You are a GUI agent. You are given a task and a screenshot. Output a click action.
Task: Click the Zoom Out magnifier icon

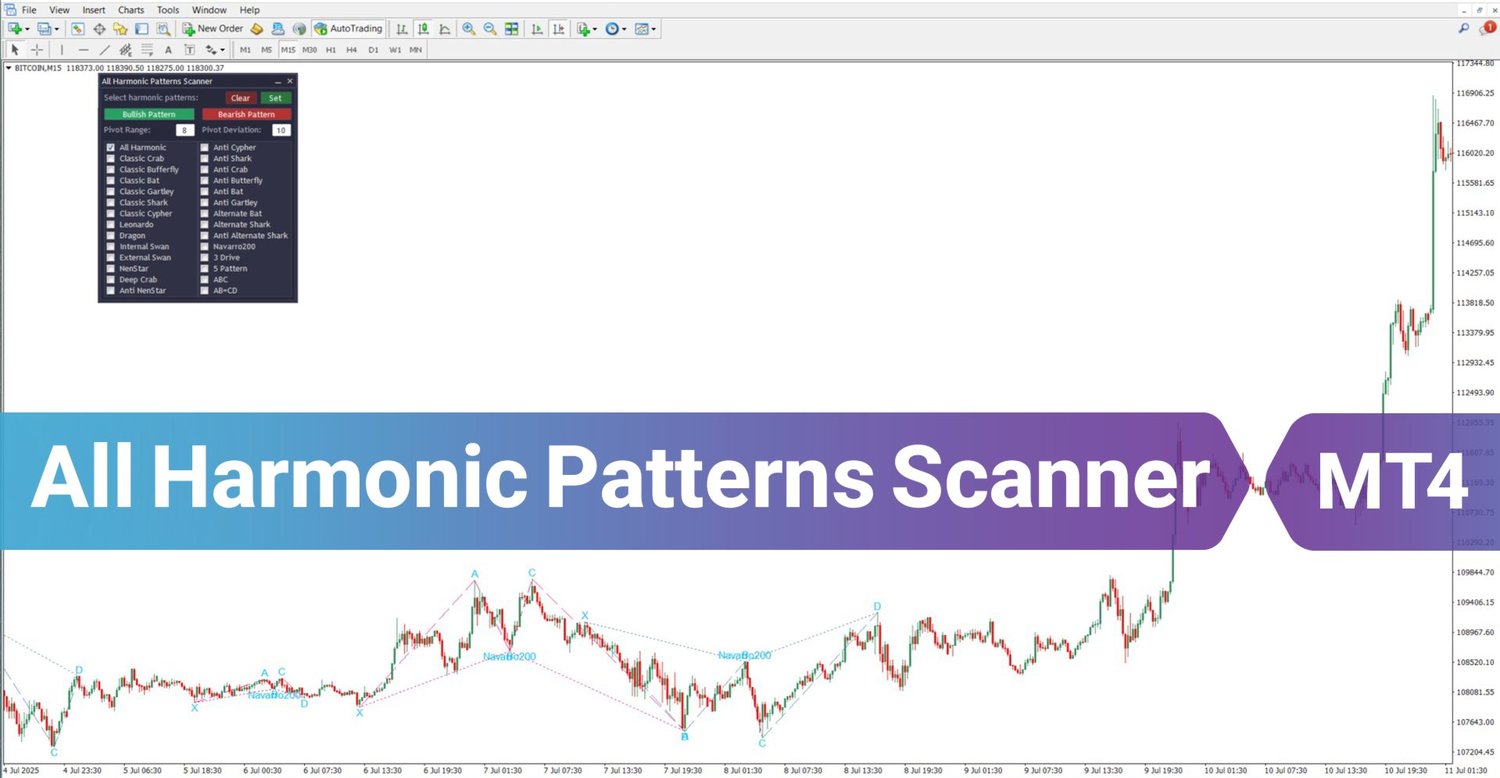490,29
